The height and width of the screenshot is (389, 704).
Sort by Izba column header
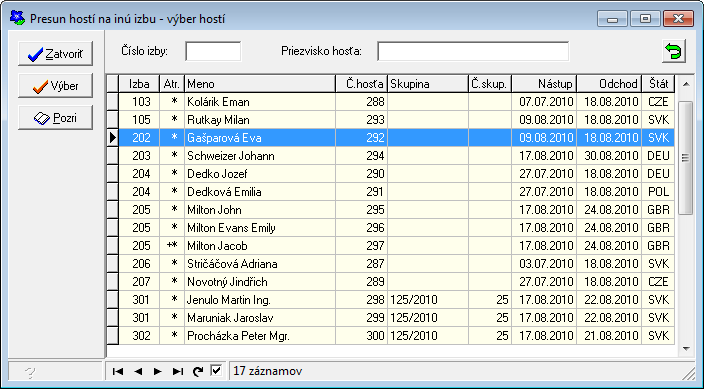tap(139, 84)
